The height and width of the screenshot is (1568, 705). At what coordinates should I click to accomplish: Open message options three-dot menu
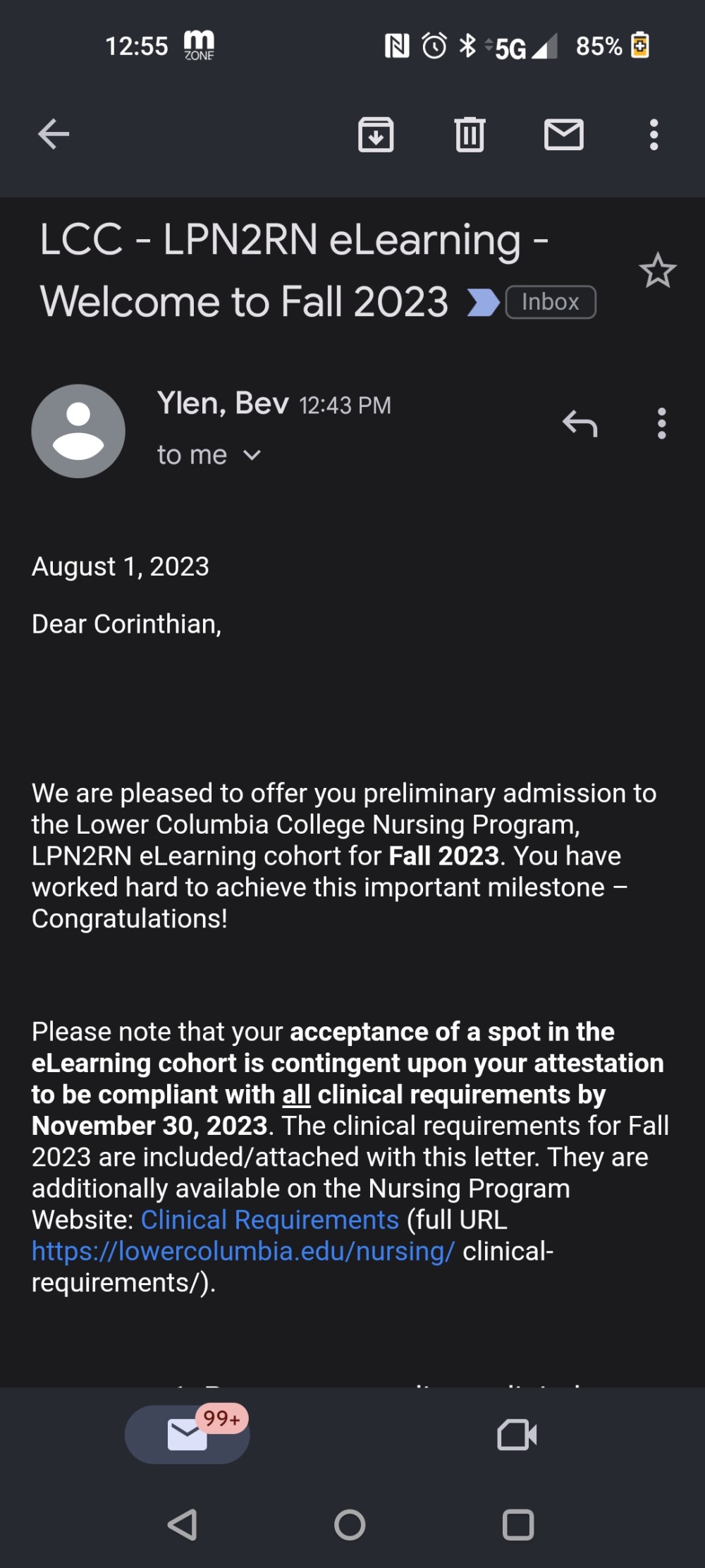[661, 423]
